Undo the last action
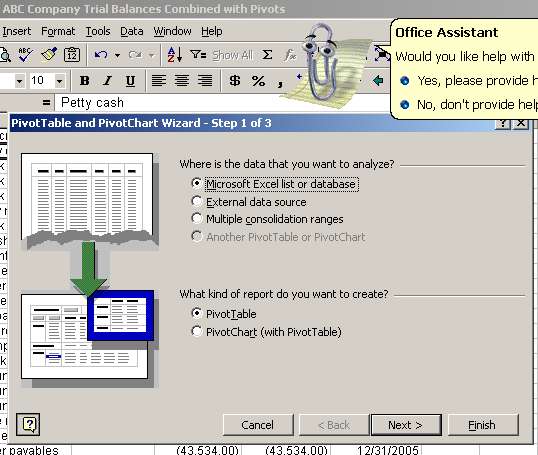Screen dimensions: 538x455 pyautogui.click(x=101, y=55)
